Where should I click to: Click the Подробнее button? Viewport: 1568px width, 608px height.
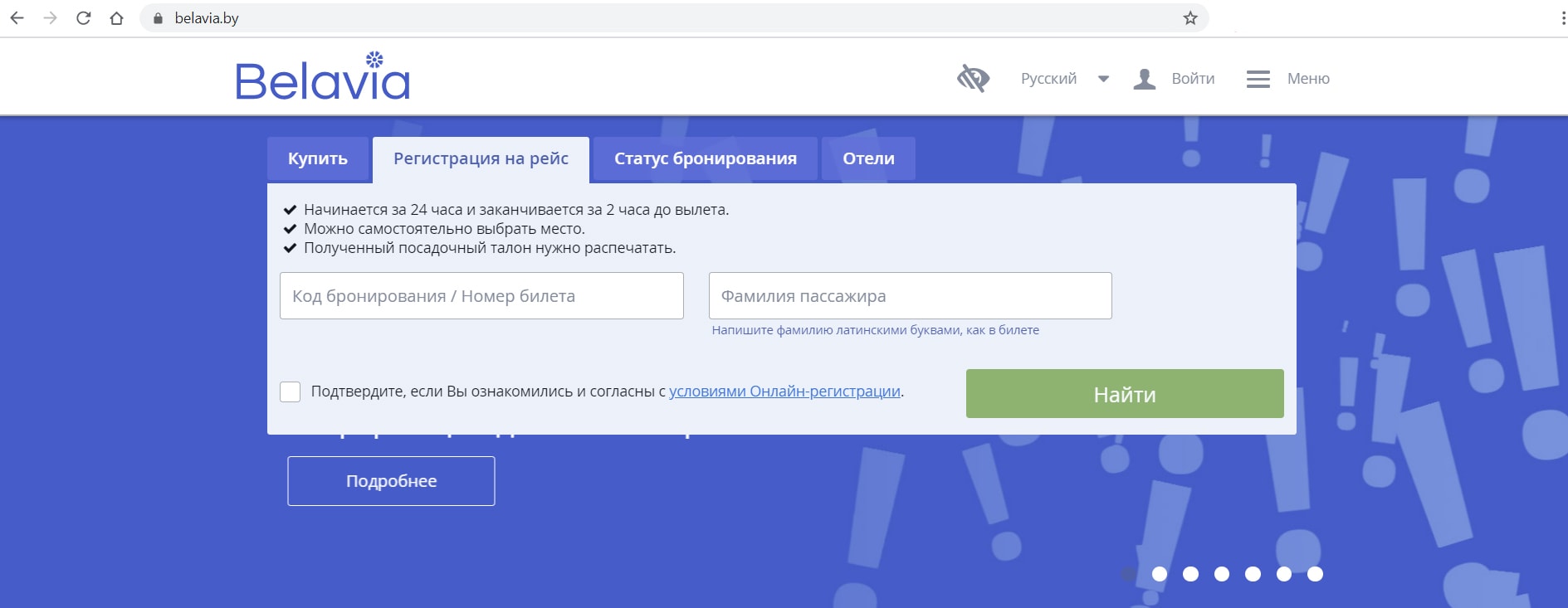pos(391,481)
